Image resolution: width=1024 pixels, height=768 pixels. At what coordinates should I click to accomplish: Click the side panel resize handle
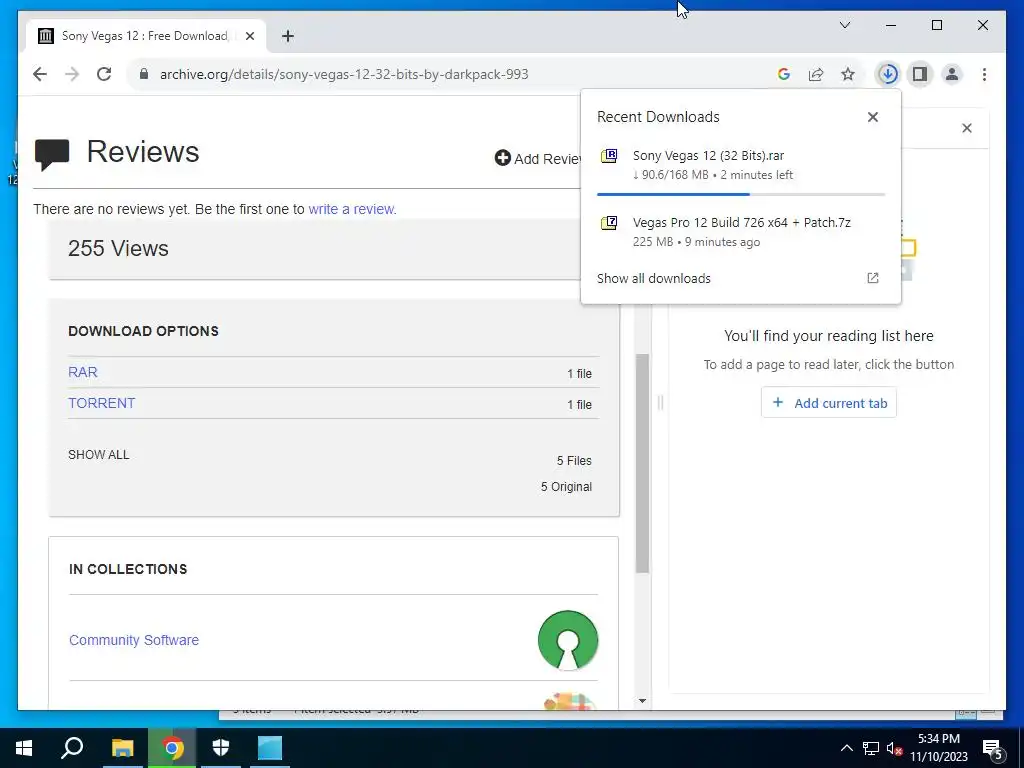point(660,403)
